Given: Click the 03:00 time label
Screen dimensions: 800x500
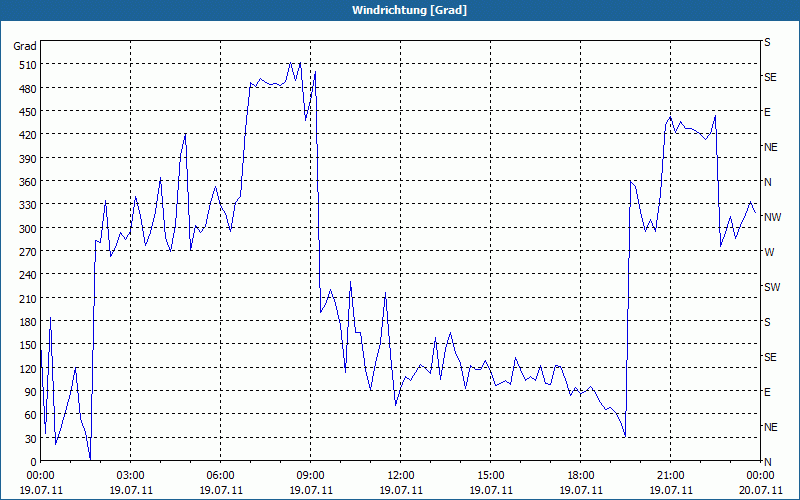Looking at the screenshot, I should (131, 476).
